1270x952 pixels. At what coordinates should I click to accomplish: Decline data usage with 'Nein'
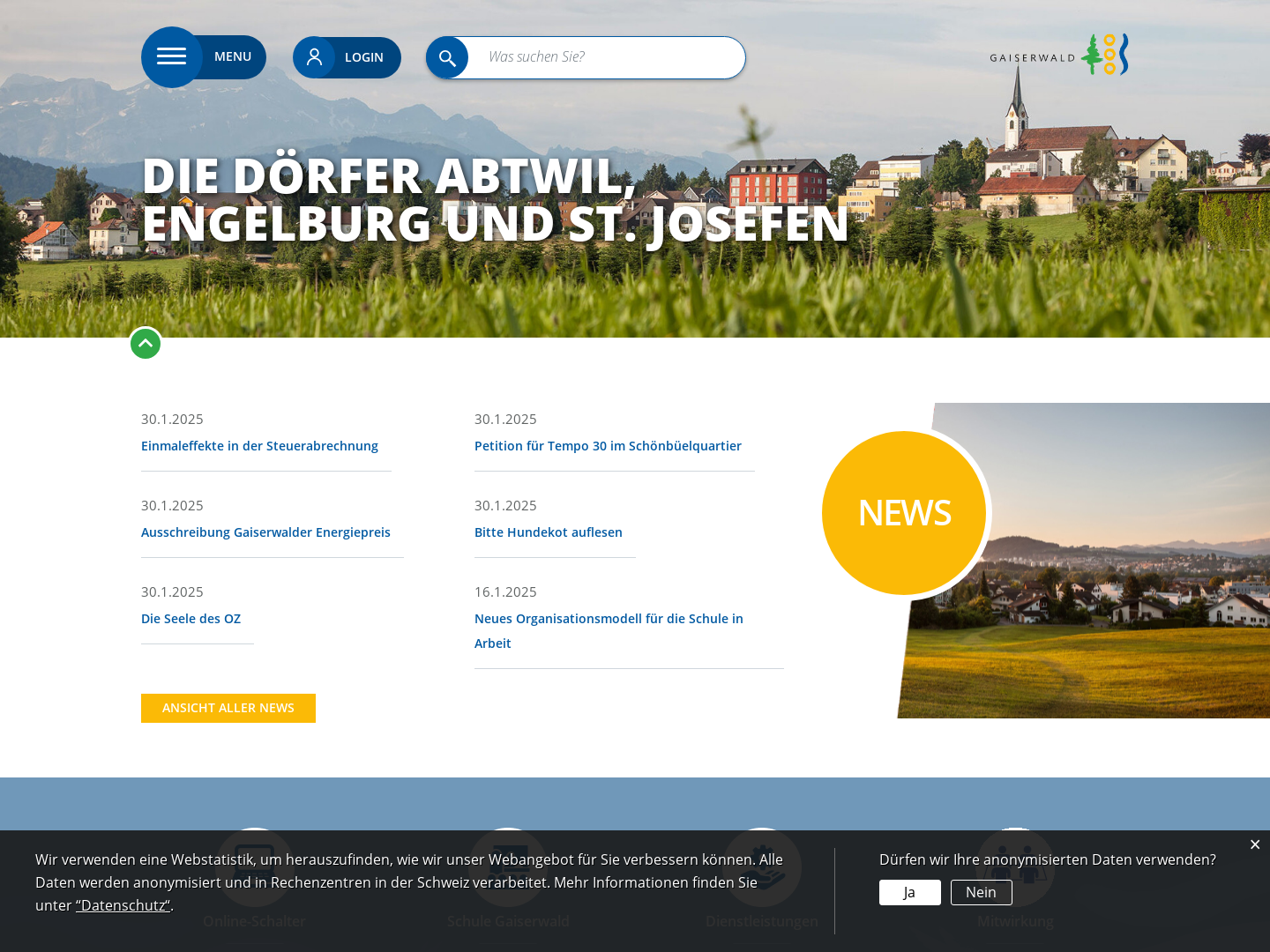[x=982, y=892]
